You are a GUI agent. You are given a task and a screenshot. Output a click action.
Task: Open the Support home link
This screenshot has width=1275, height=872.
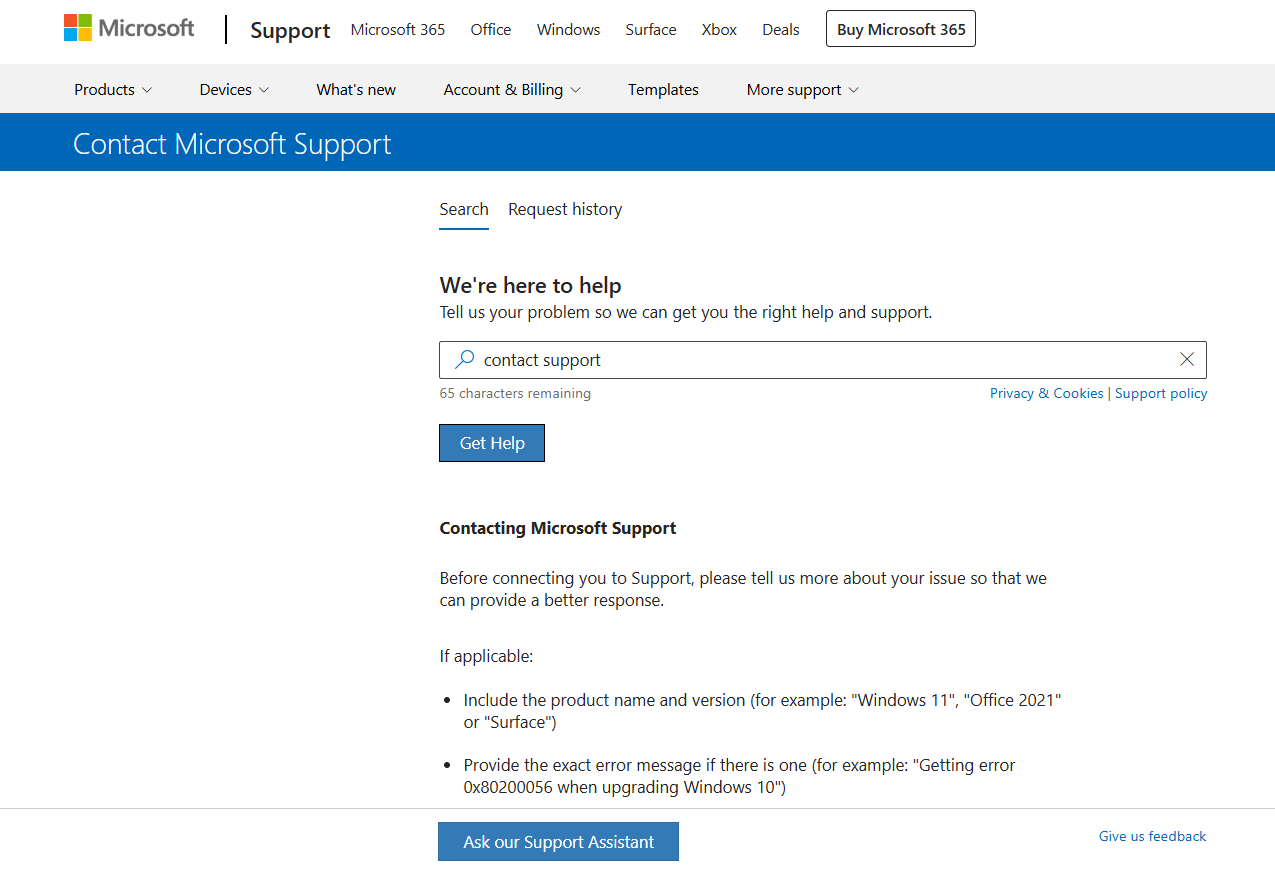tap(290, 30)
